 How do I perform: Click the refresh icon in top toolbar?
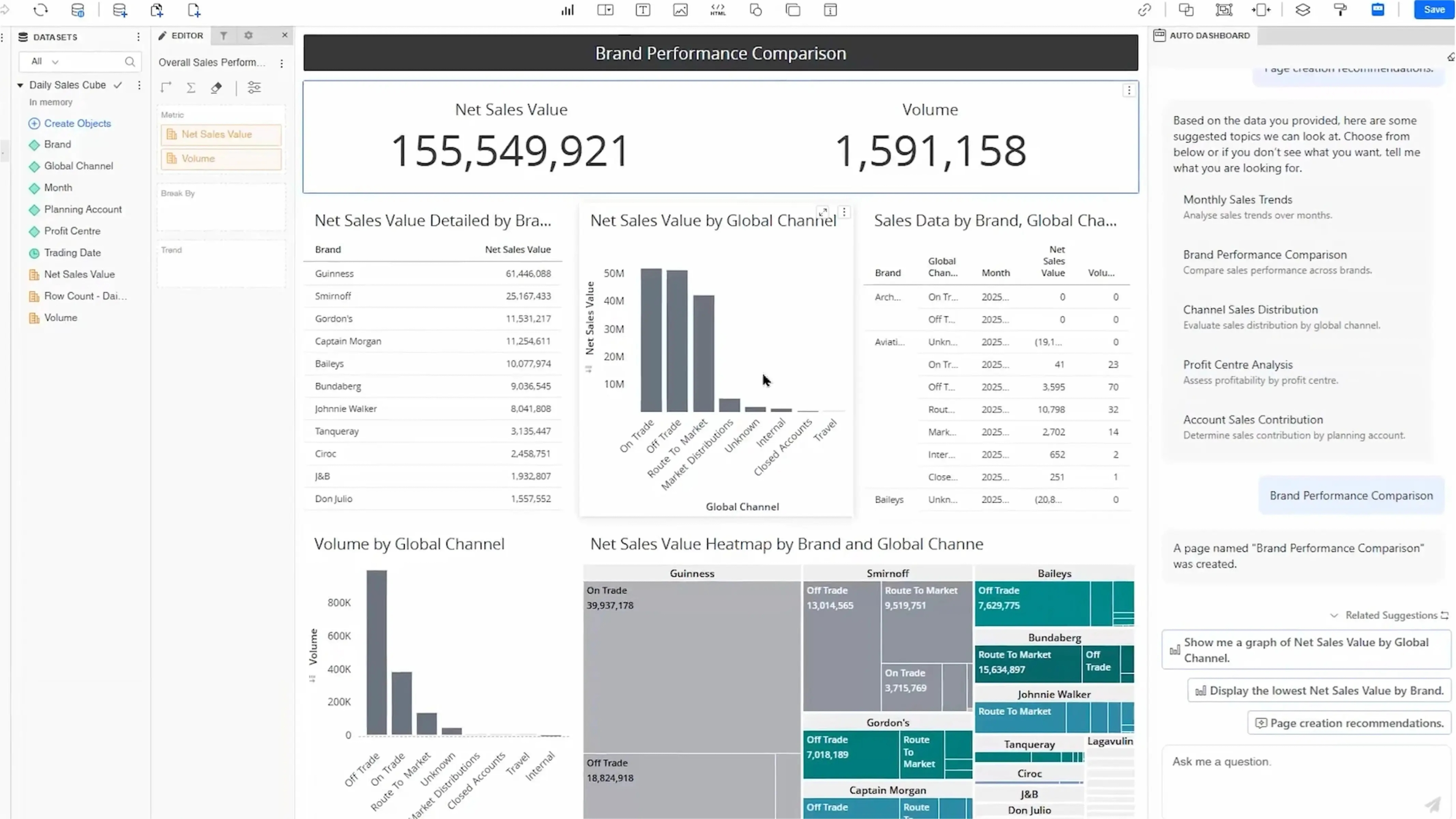click(41, 10)
